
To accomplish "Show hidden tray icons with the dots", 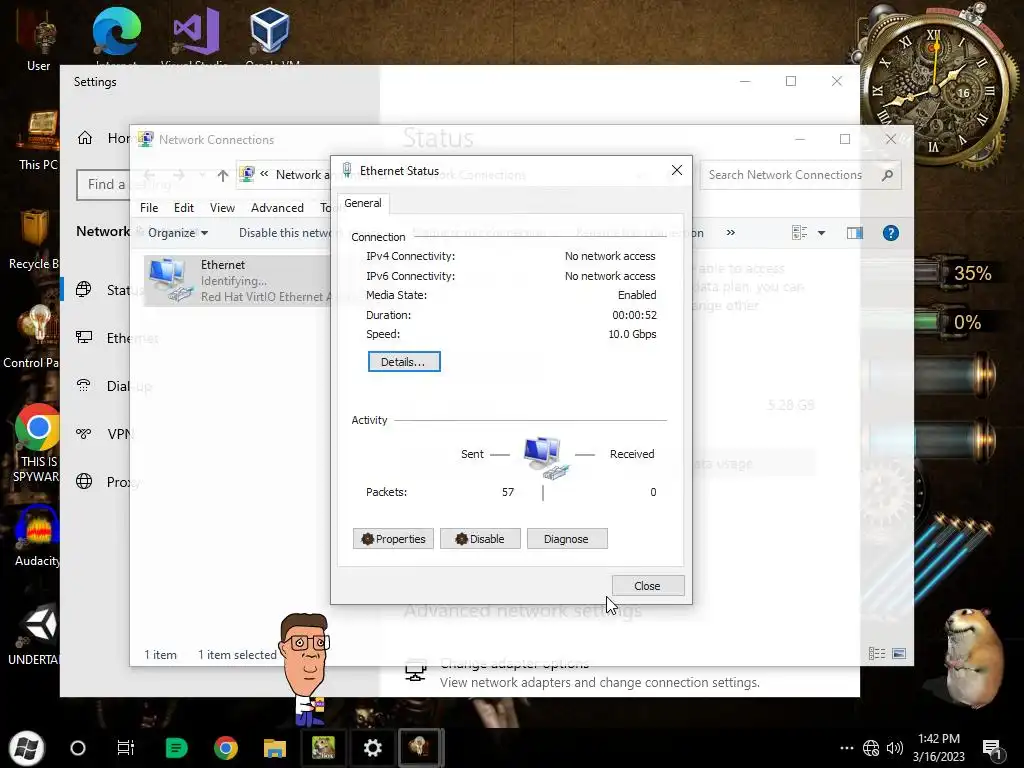I will 846,748.
